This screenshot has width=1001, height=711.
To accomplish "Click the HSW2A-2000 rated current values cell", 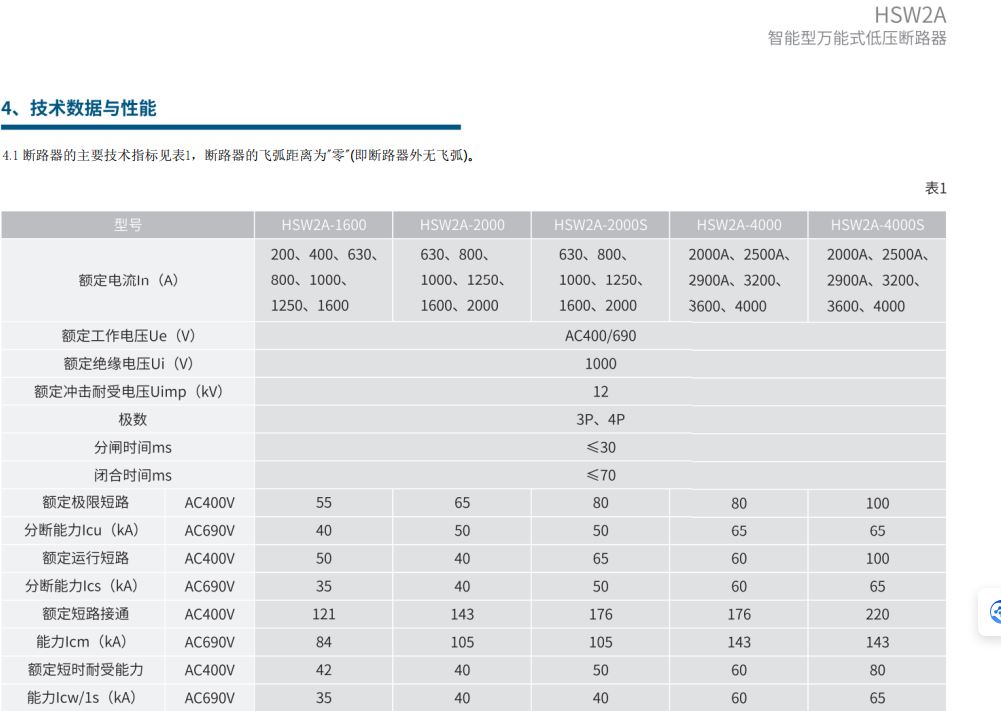I will (462, 280).
